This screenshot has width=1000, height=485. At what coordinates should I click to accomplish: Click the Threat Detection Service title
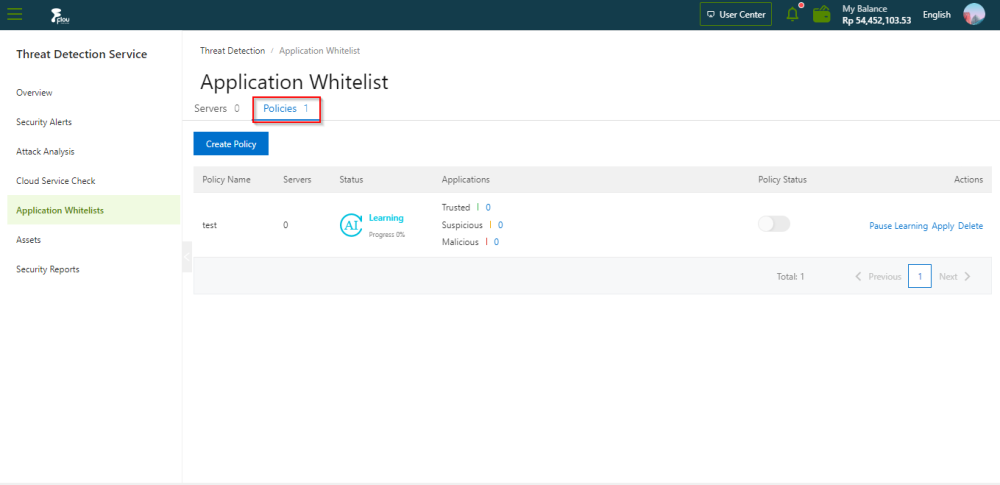pos(82,54)
